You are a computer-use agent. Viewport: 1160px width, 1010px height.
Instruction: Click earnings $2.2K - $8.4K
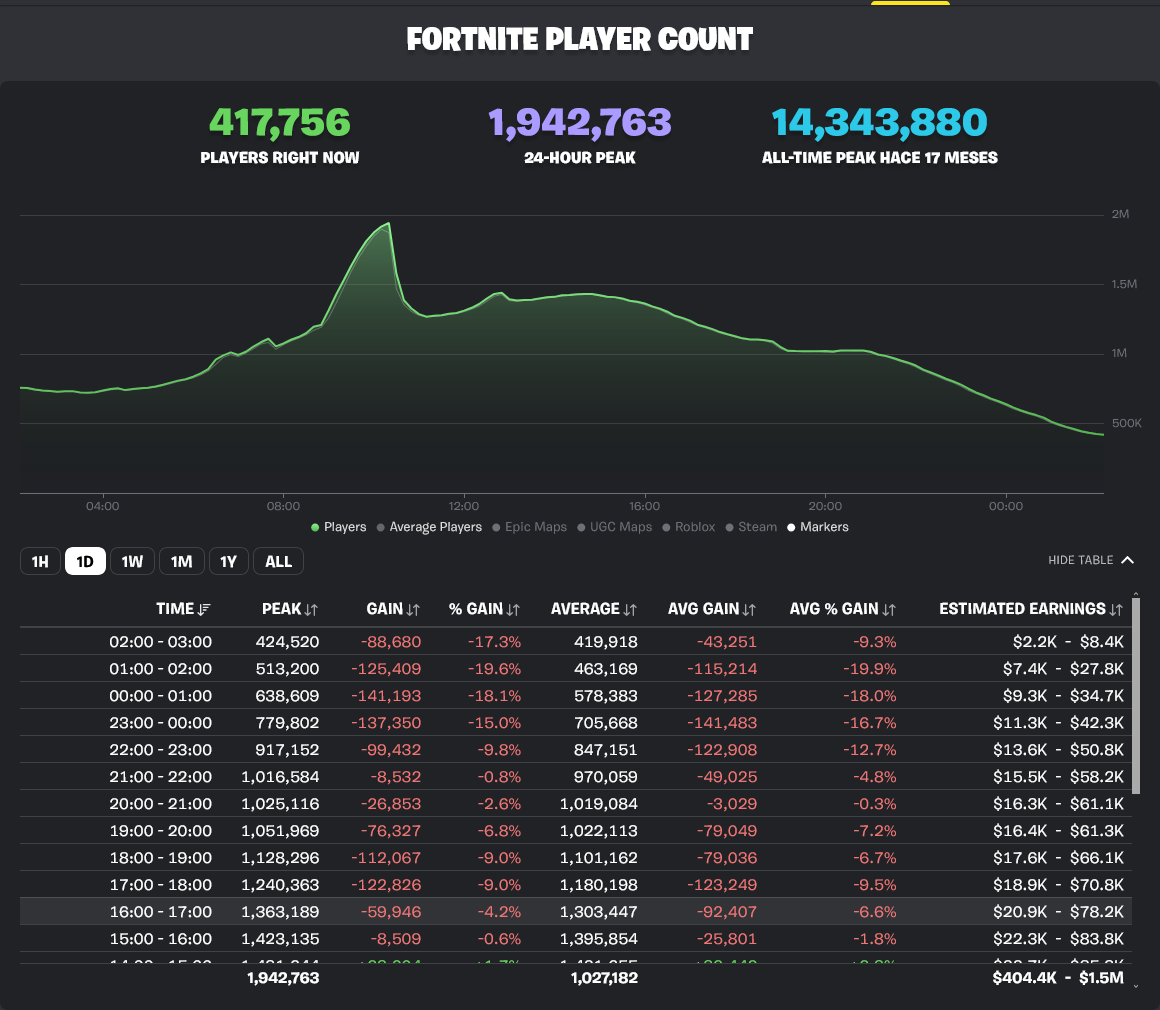point(1068,642)
